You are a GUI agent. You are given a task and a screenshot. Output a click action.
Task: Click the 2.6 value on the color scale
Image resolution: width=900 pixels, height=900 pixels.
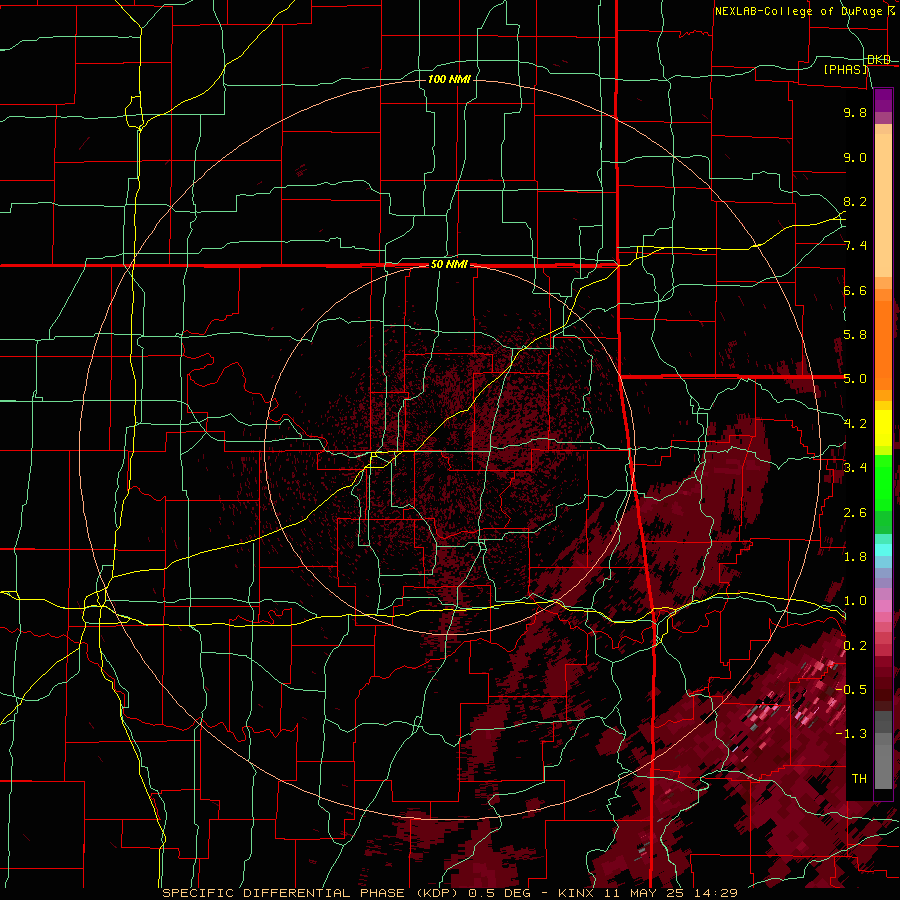pyautogui.click(x=855, y=513)
